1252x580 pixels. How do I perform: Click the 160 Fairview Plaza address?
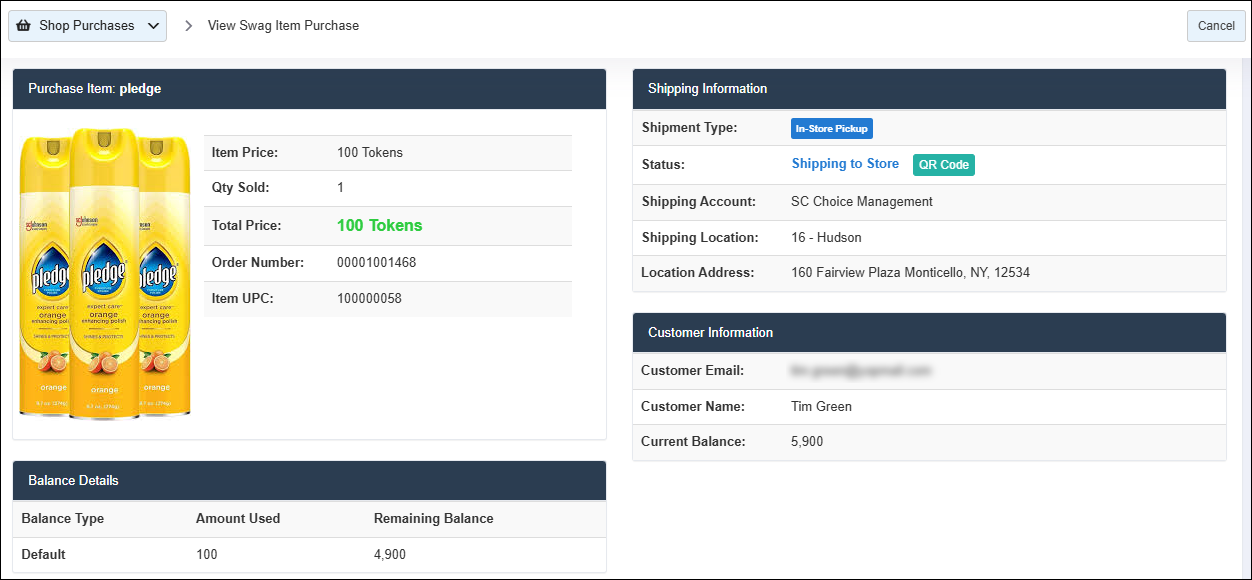[x=910, y=273]
